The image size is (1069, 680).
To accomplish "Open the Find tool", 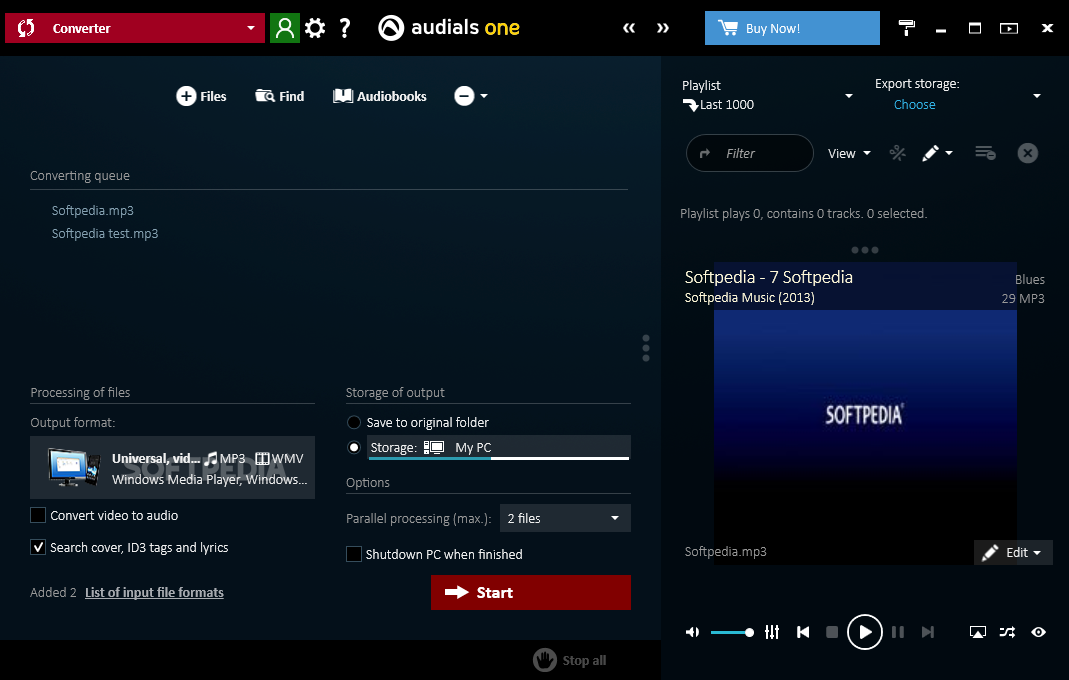I will coord(280,96).
